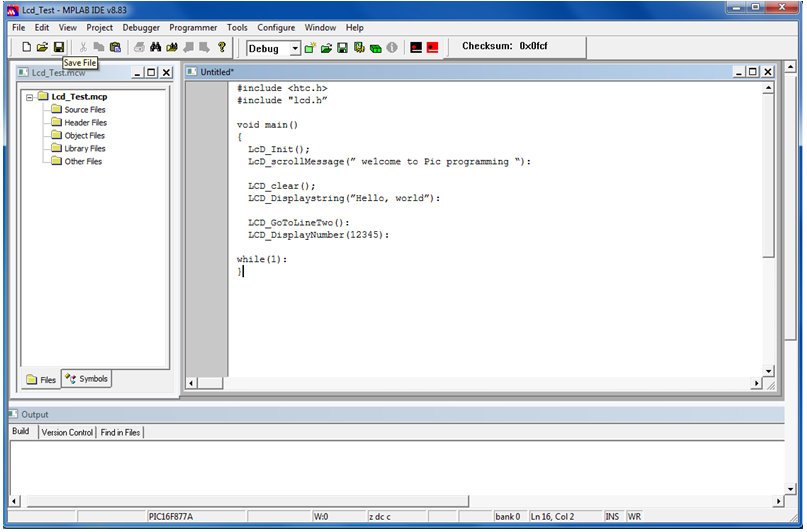This screenshot has height=532, width=807.
Task: Click the Build Options icon
Action: pos(359,48)
